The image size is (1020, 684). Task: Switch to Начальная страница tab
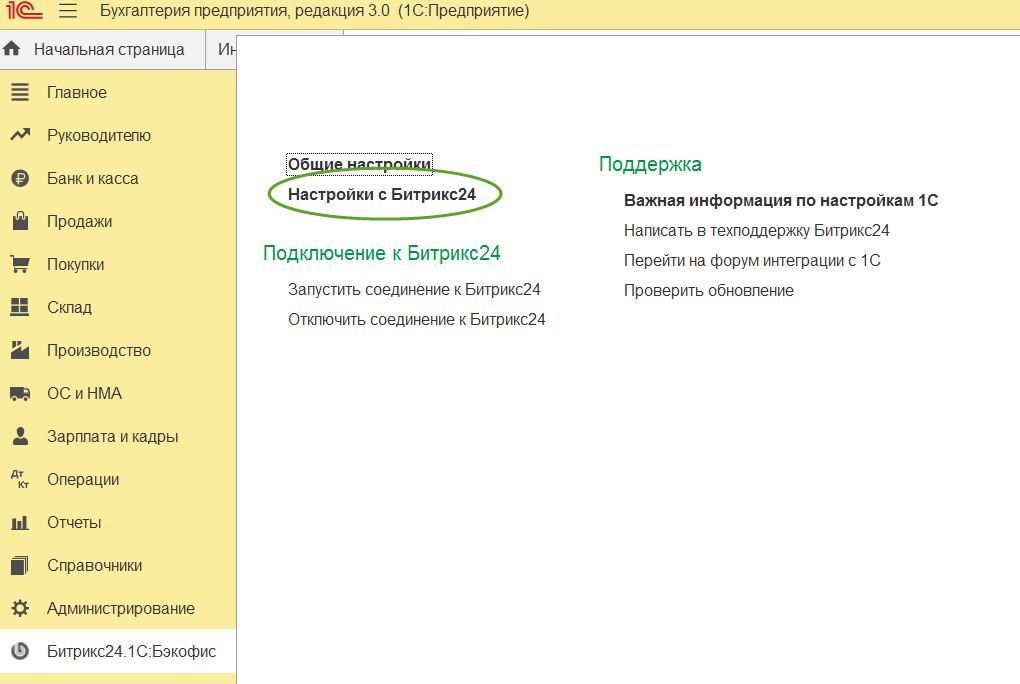tap(103, 49)
